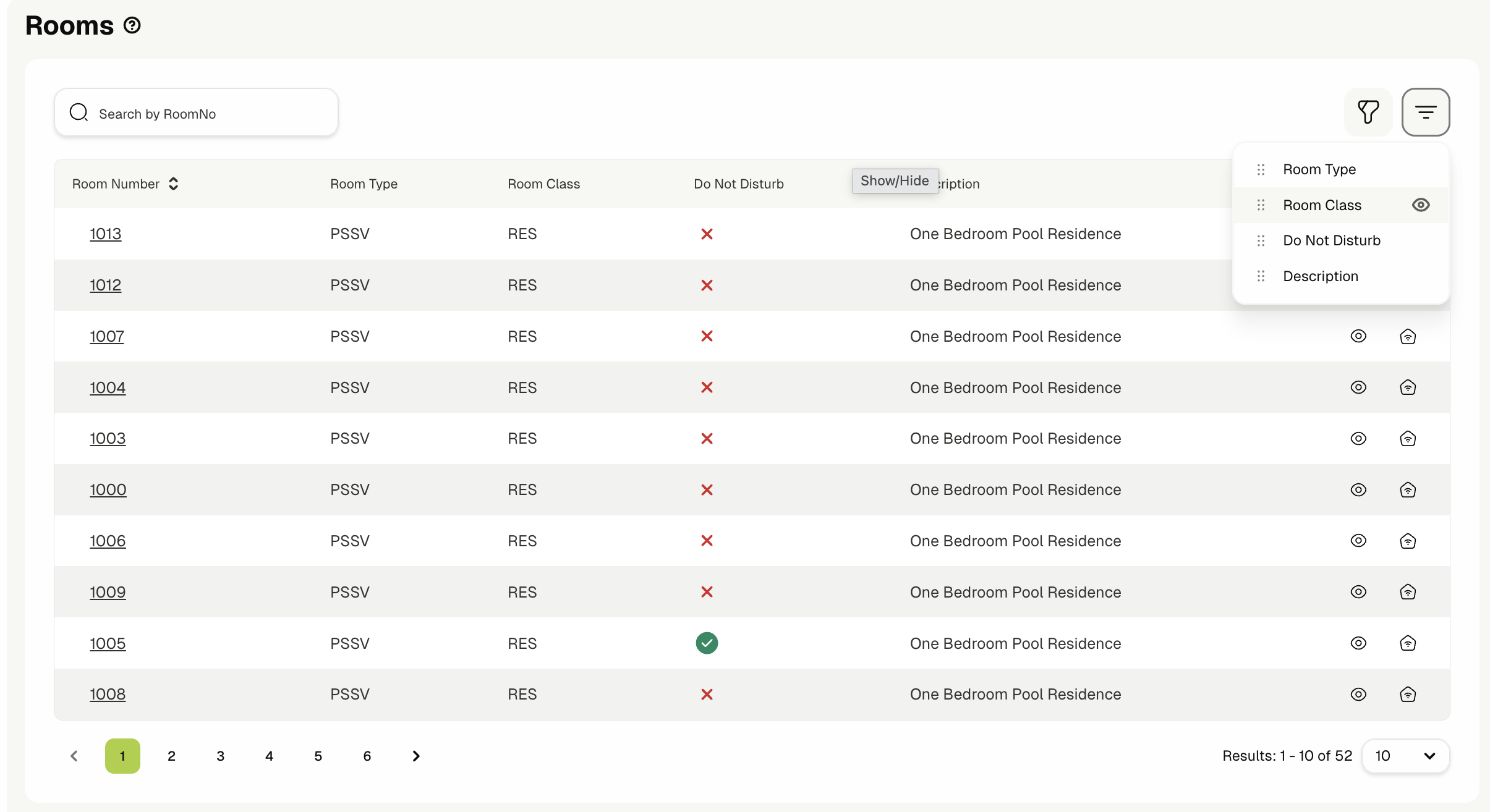Click drag handle beside Room Type
This screenshot has height=812, width=1490.
click(x=1261, y=169)
